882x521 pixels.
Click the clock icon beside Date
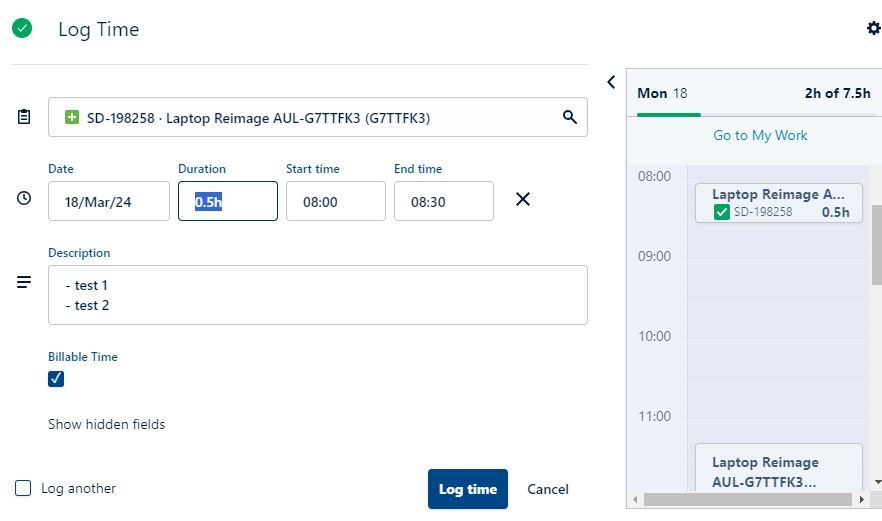click(24, 199)
